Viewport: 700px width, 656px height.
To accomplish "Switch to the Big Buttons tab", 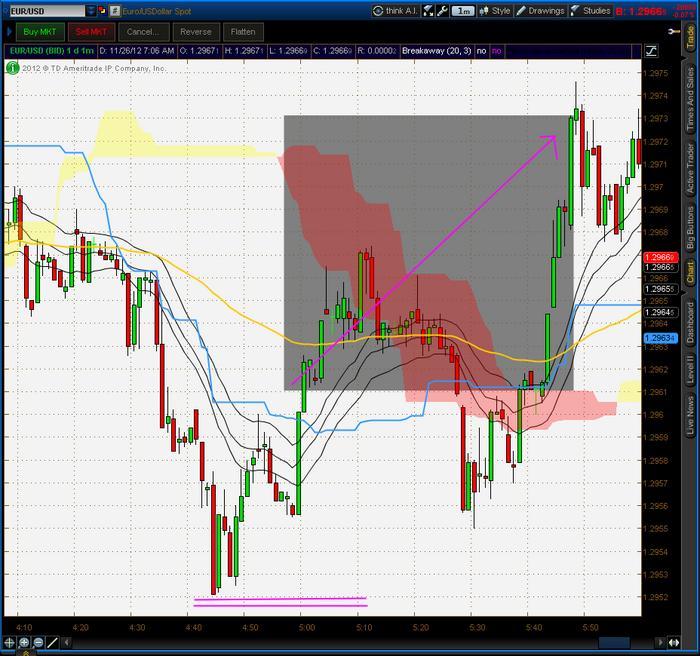I will click(x=691, y=228).
